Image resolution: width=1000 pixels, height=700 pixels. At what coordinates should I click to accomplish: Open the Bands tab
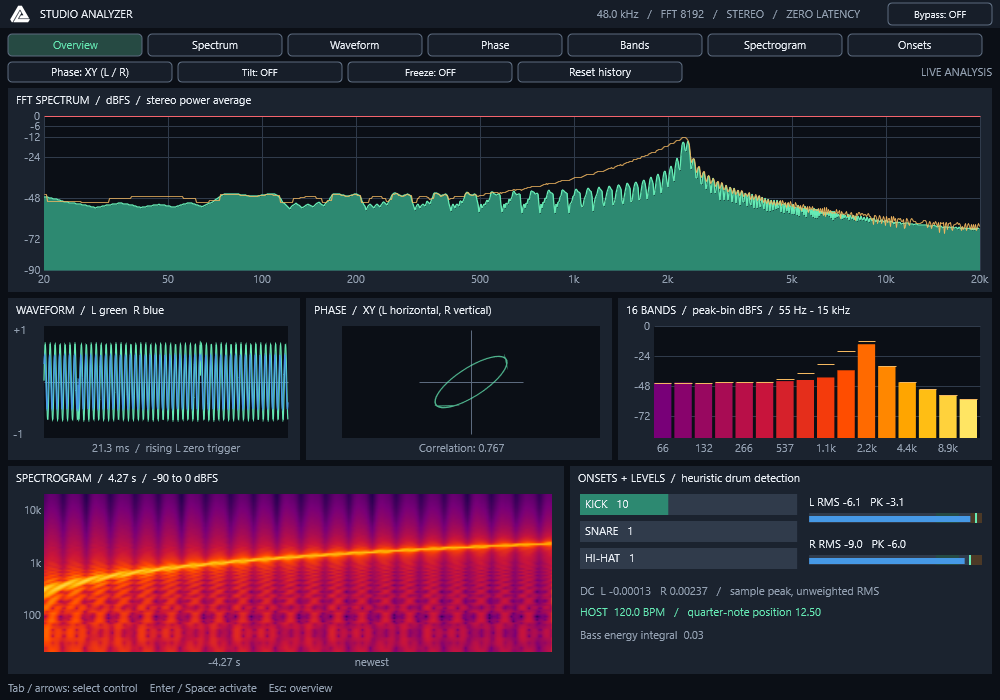click(x=635, y=45)
